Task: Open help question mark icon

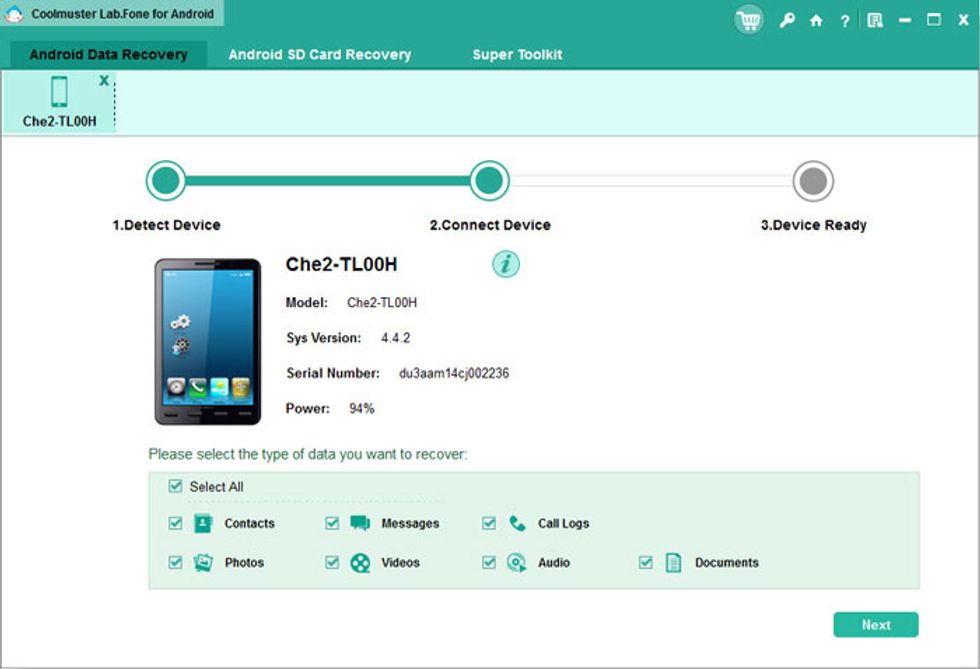Action: point(845,21)
